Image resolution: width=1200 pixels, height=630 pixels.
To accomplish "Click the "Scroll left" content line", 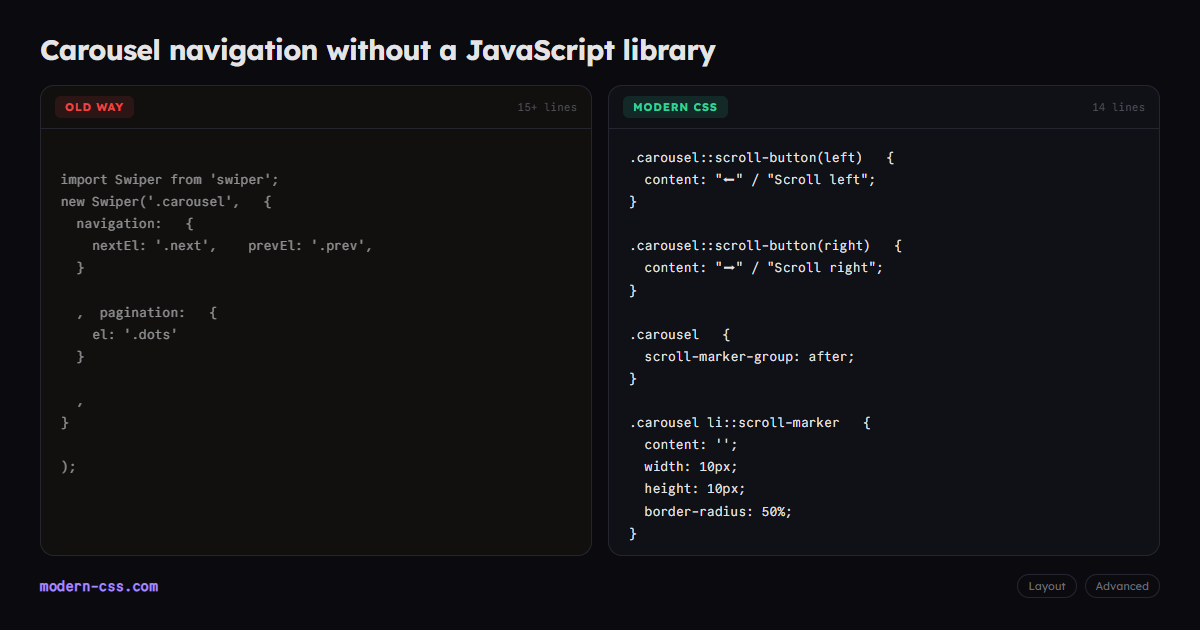I will [x=760, y=179].
